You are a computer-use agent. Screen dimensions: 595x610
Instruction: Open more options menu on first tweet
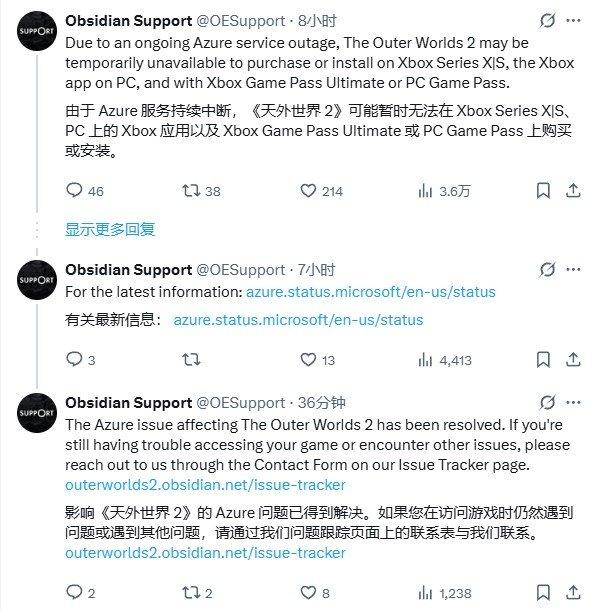coord(573,20)
